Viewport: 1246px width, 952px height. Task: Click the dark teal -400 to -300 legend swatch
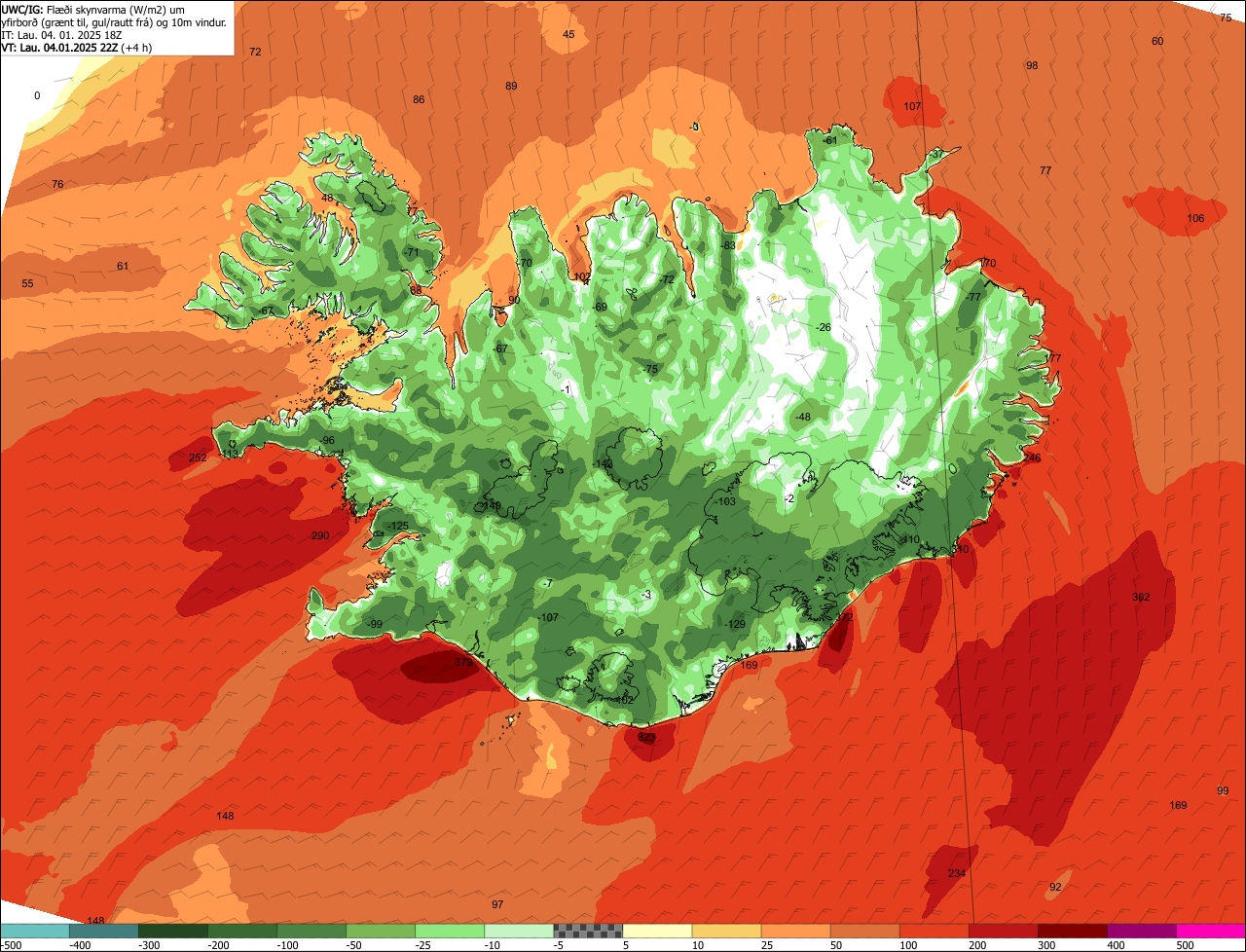tap(103, 931)
